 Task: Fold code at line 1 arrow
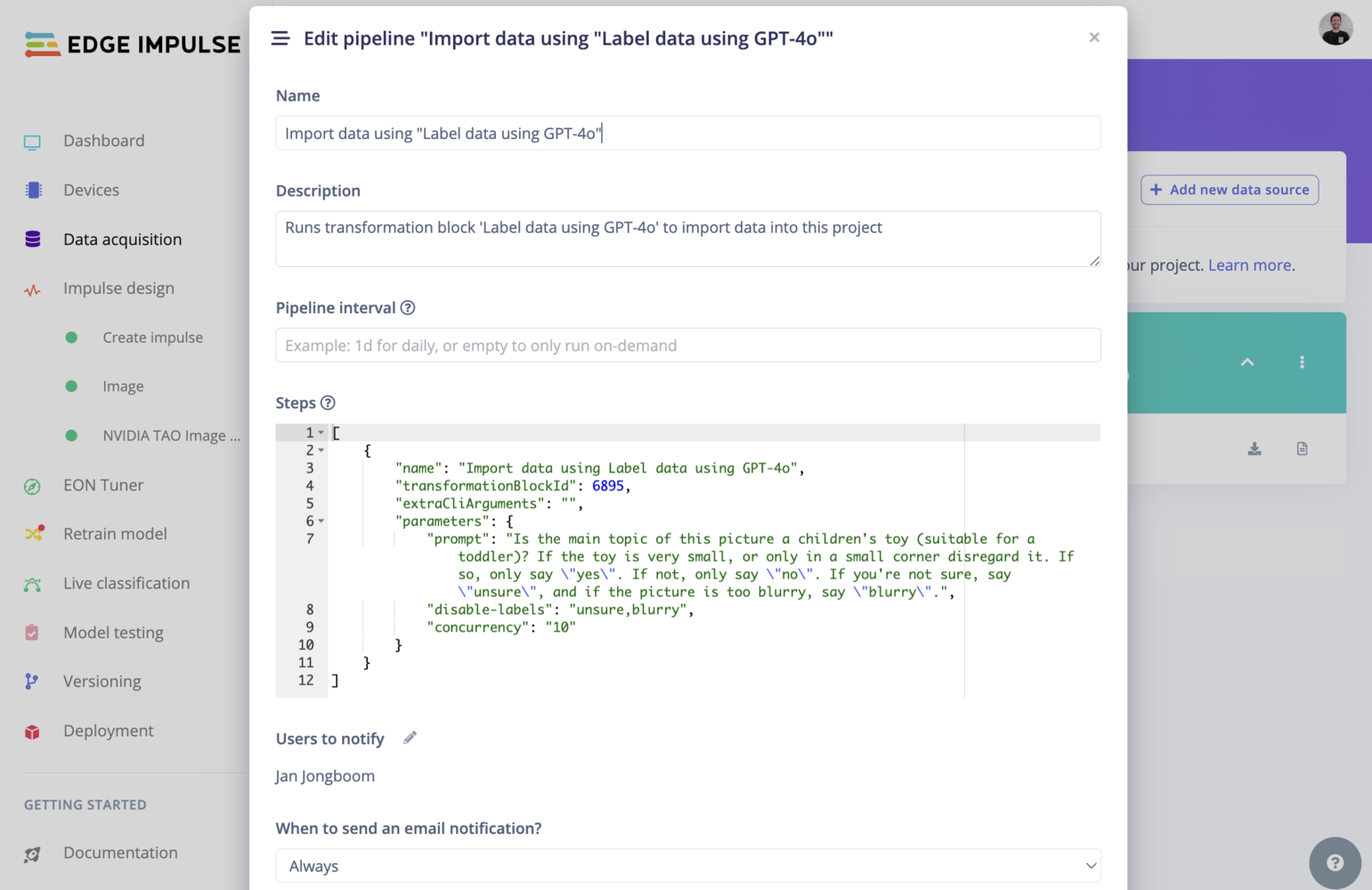click(x=321, y=433)
